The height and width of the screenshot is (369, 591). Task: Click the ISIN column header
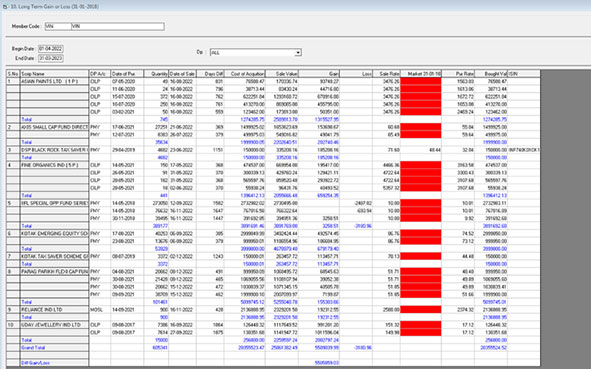524,74
